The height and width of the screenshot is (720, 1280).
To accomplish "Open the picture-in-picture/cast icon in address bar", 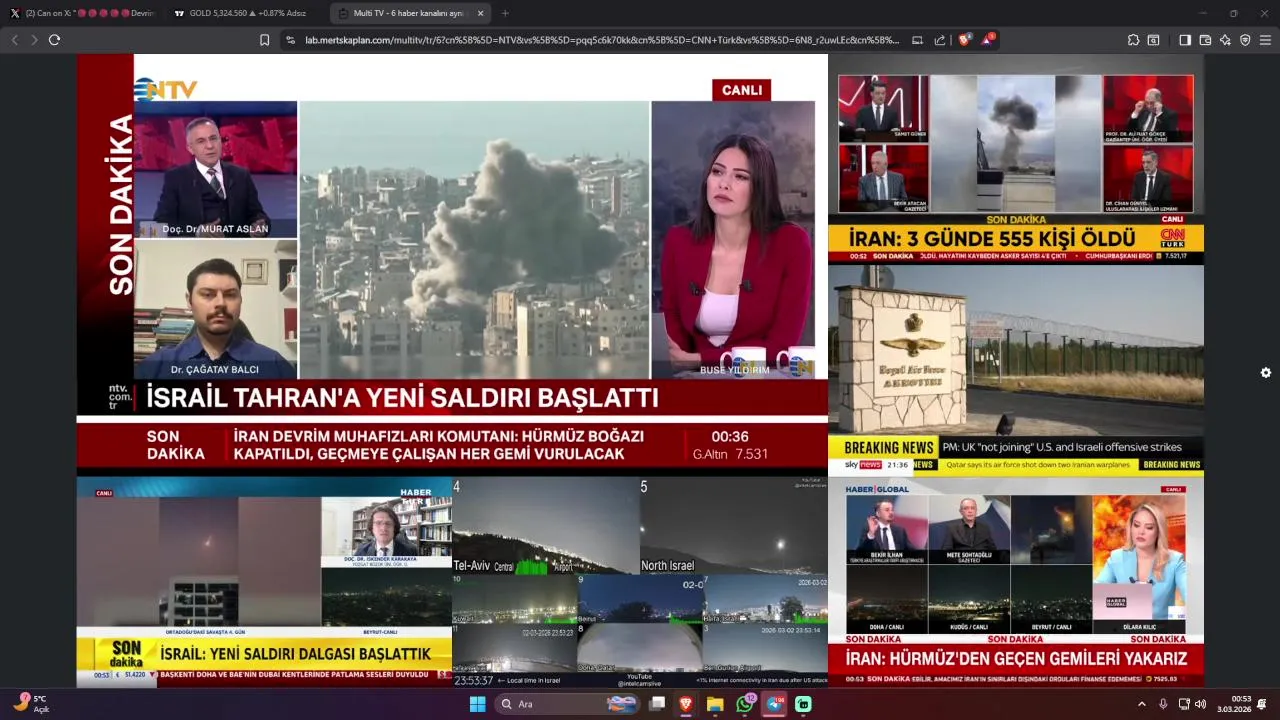I will pos(918,40).
